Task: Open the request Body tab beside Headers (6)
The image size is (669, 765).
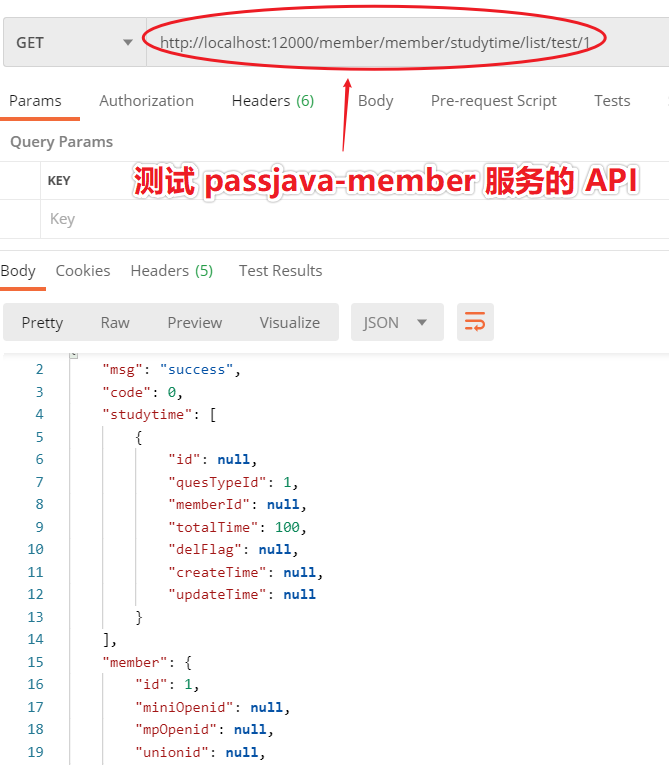Action: coord(375,101)
